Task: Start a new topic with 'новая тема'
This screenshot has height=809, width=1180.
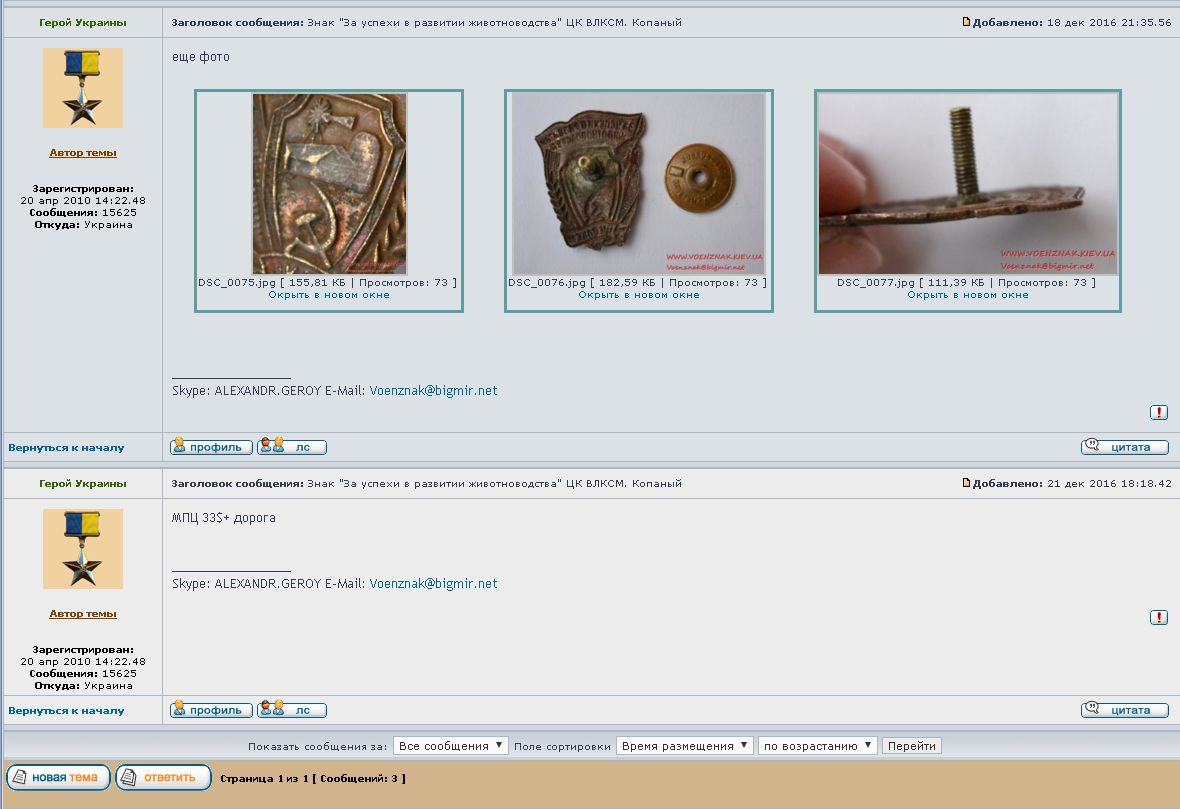Action: point(58,777)
